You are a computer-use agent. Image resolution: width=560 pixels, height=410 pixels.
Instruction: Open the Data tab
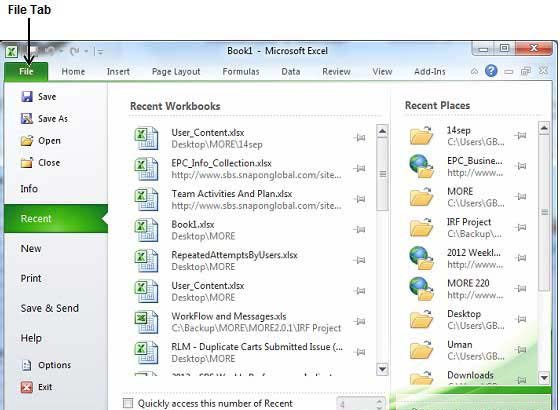[x=291, y=71]
